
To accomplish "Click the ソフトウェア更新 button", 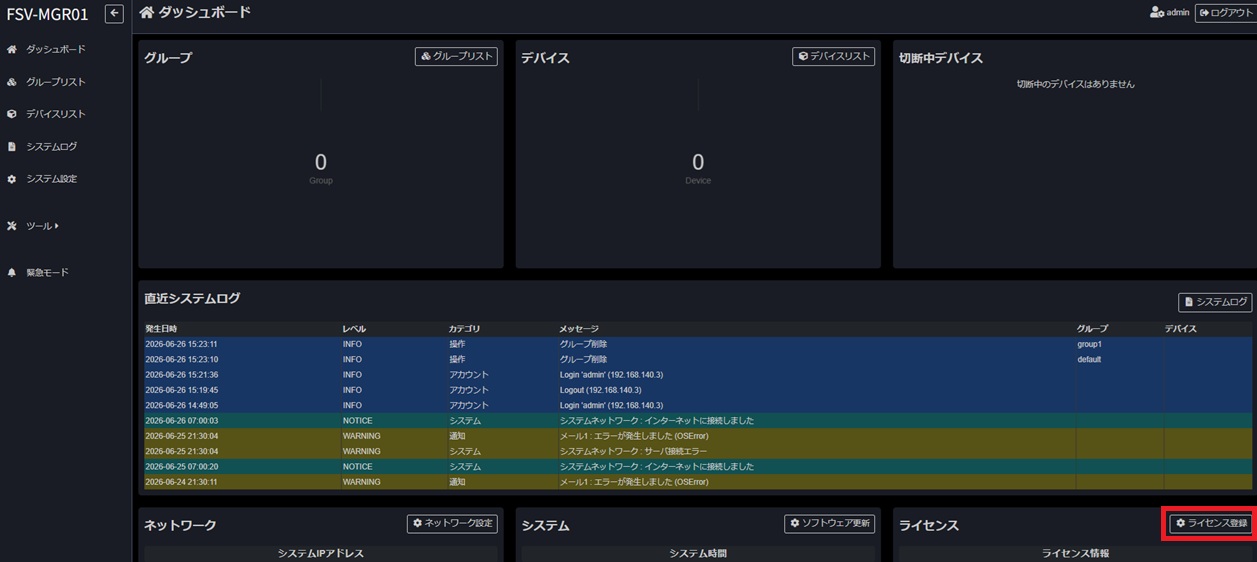I will pos(829,523).
